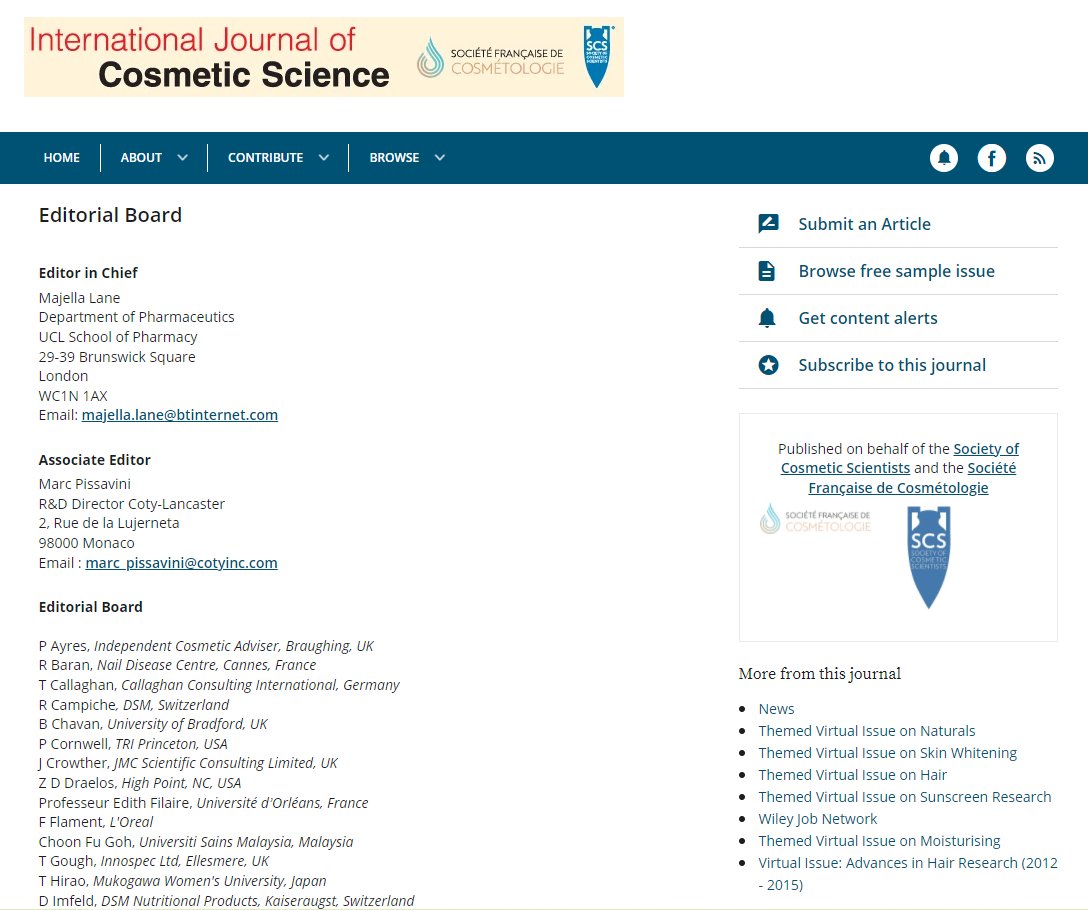This screenshot has height=910, width=1088.
Task: Expand the ABOUT menu chevron
Action: pyautogui.click(x=182, y=158)
